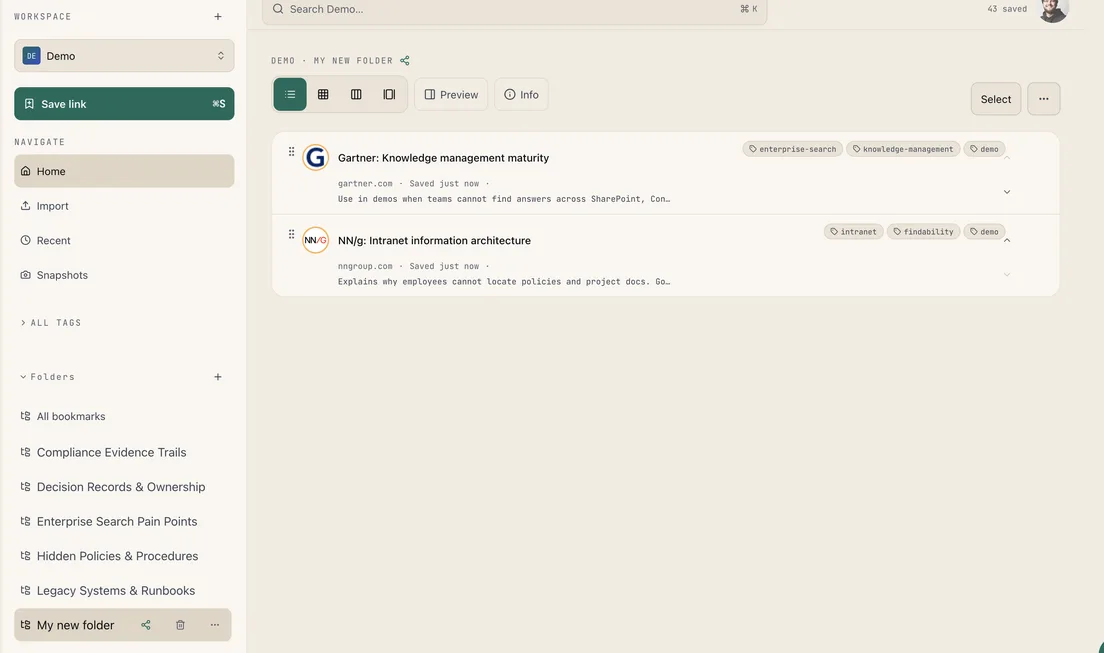This screenshot has height=653, width=1104.
Task: Click the Gartner bookmark note text
Action: 504,199
